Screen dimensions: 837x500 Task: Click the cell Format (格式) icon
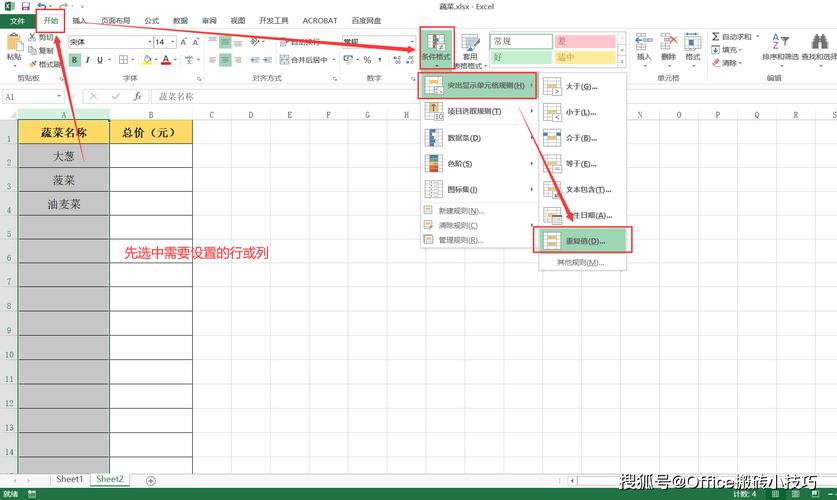692,43
